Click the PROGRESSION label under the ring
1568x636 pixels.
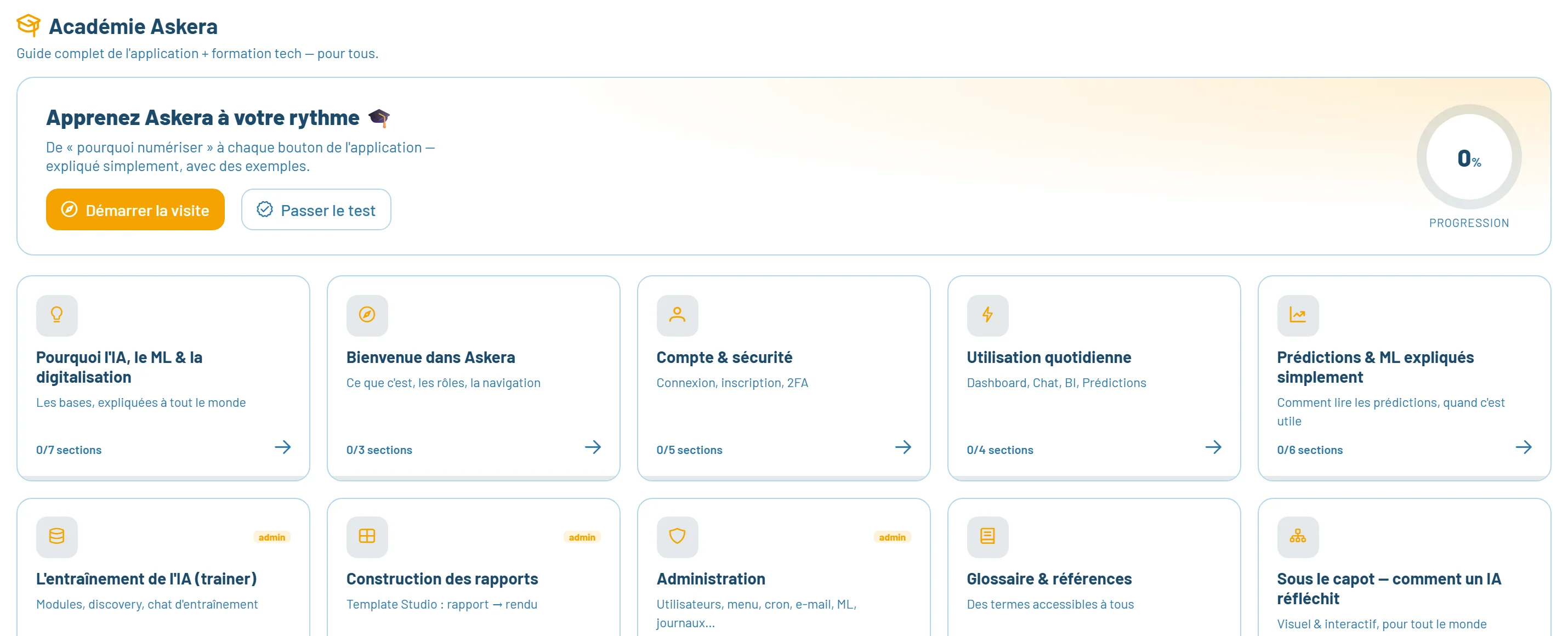1469,223
